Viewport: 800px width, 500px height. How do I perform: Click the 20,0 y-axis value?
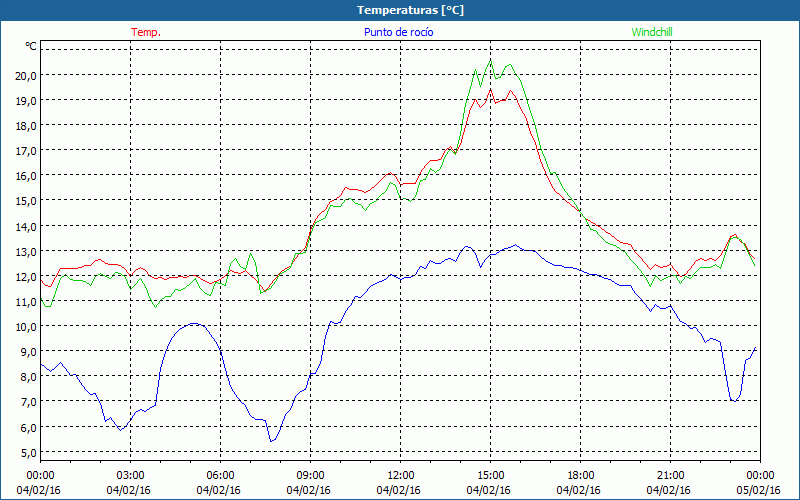coord(27,75)
